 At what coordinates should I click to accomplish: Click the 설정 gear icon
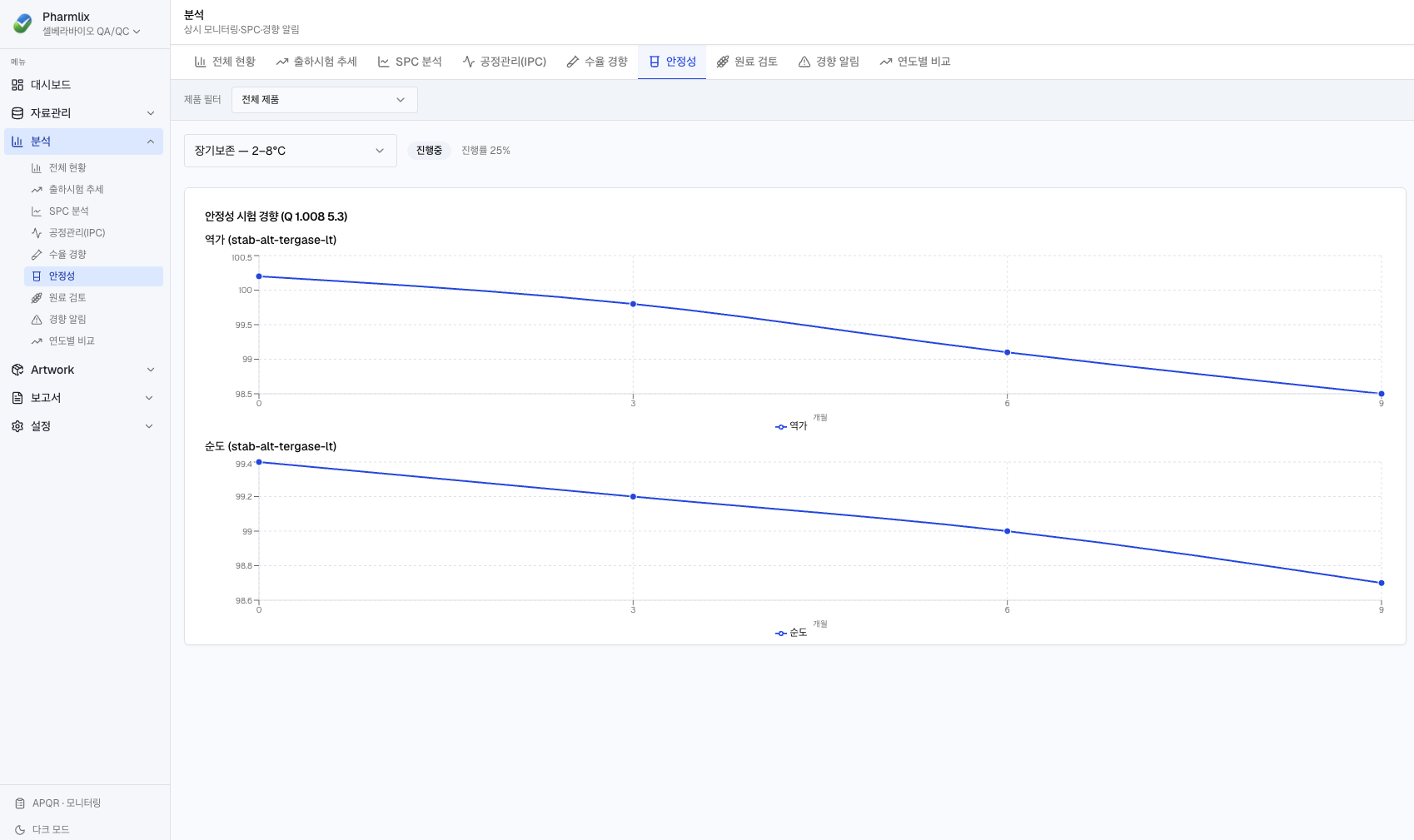(17, 426)
